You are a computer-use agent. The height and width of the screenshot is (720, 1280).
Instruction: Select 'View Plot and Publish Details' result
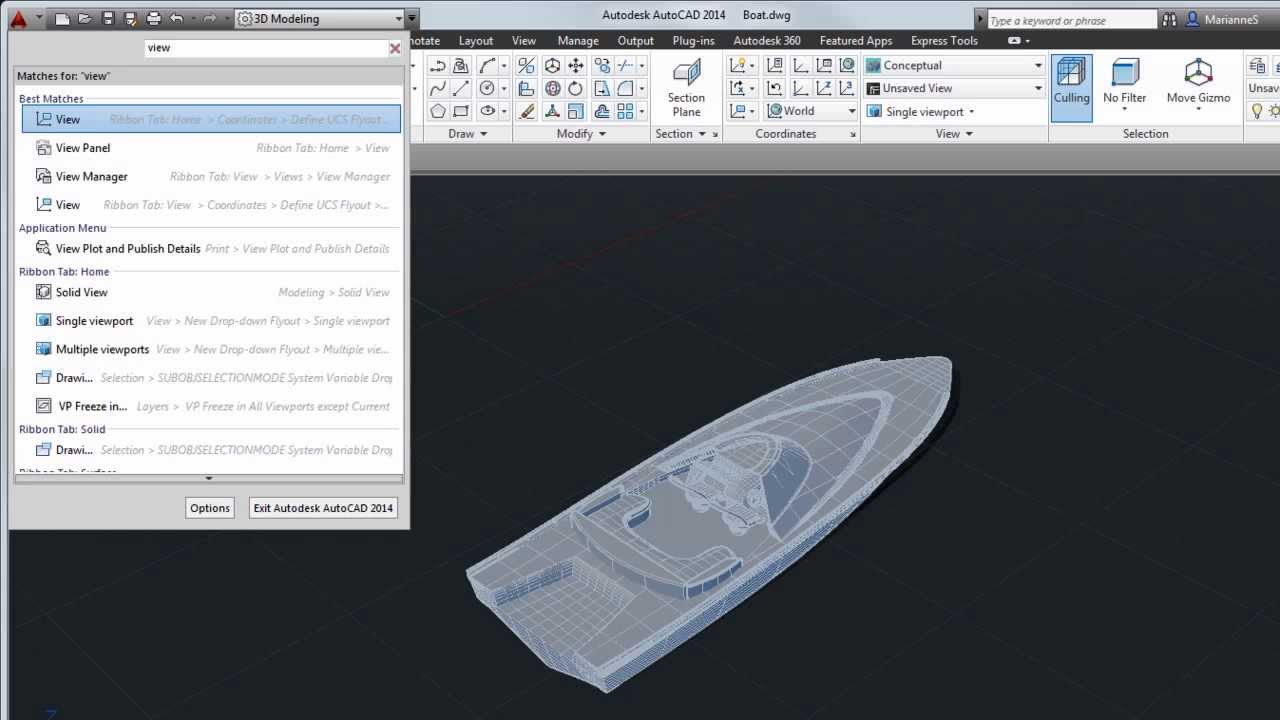(211, 249)
